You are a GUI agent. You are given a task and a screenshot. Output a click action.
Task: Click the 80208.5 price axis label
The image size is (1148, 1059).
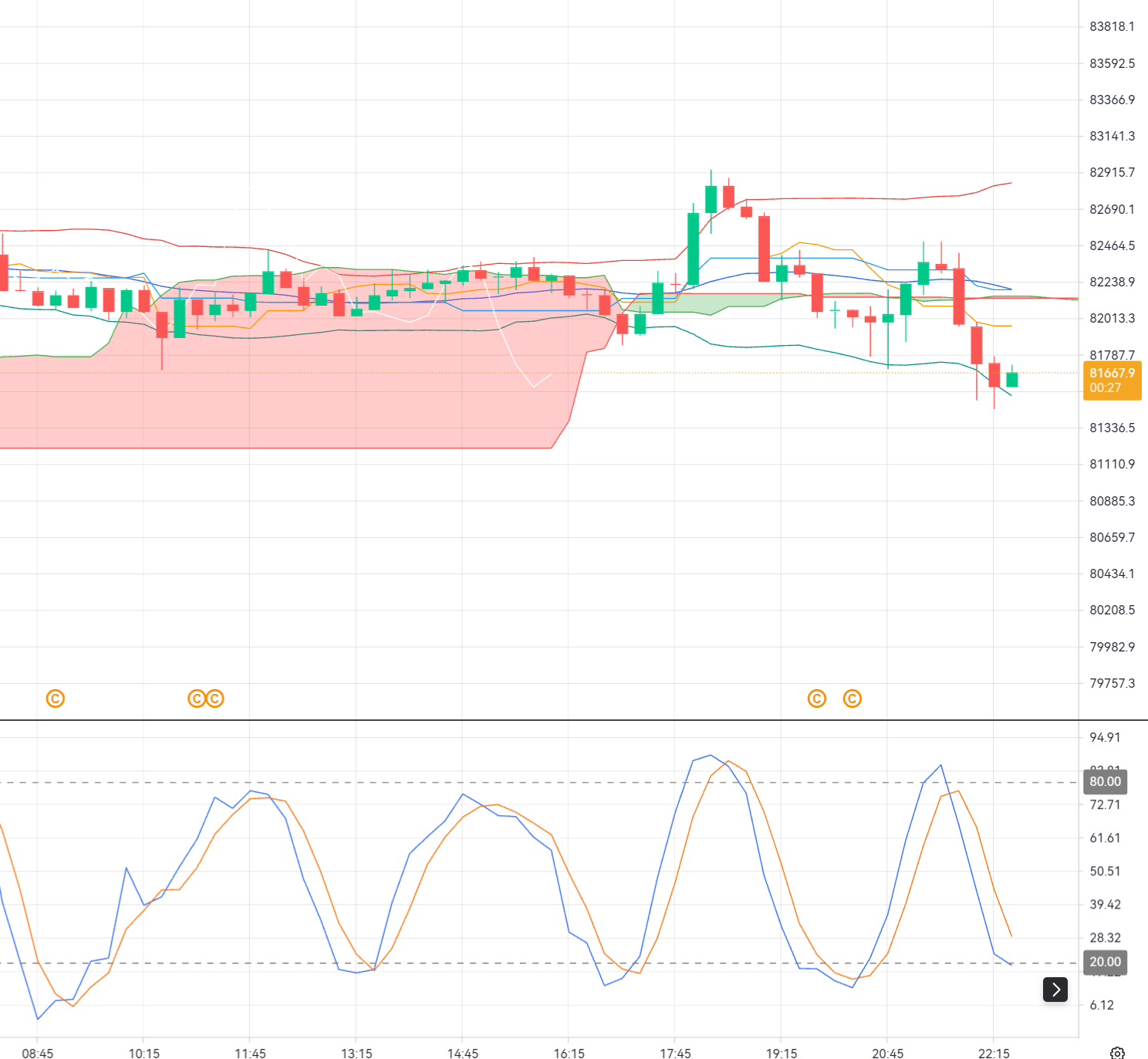click(1112, 610)
